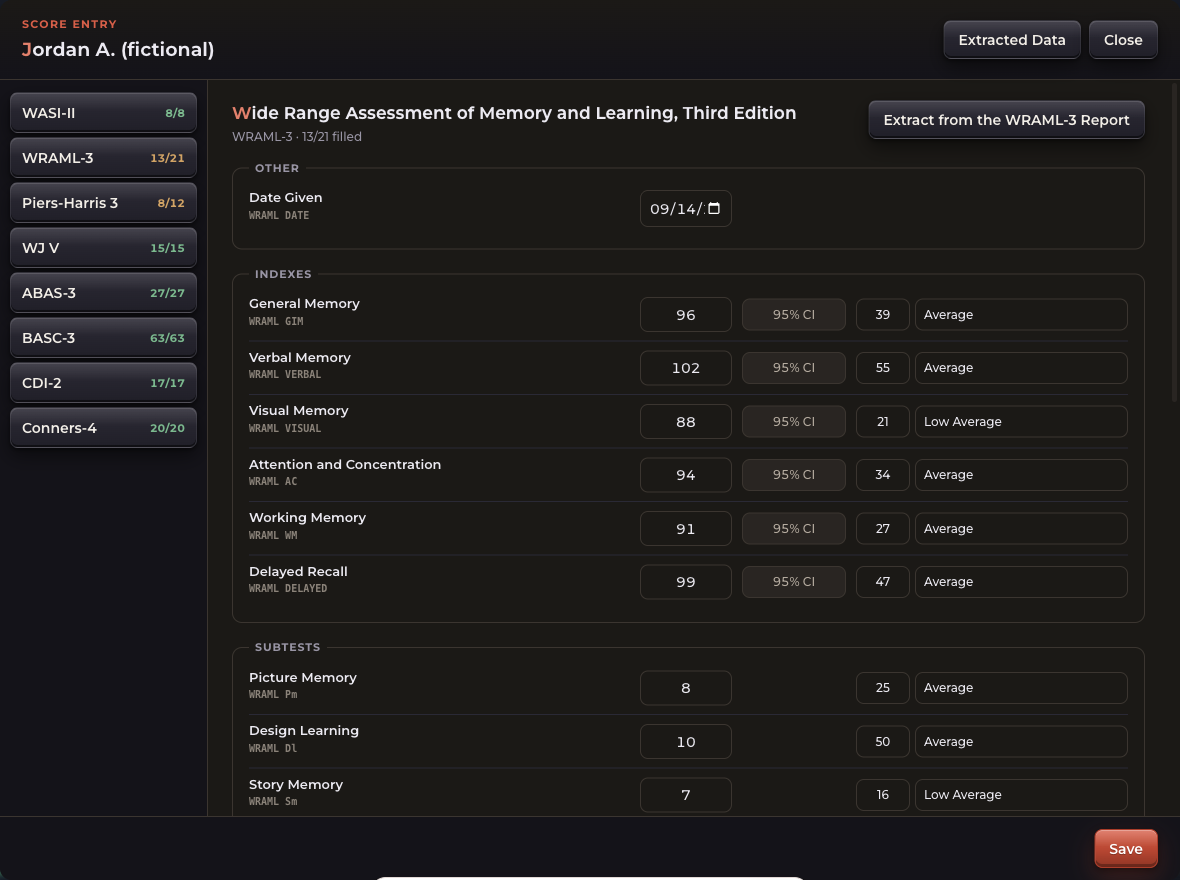Click the 'WRAML GIM' code label
This screenshot has width=1180, height=880.
coord(276,321)
